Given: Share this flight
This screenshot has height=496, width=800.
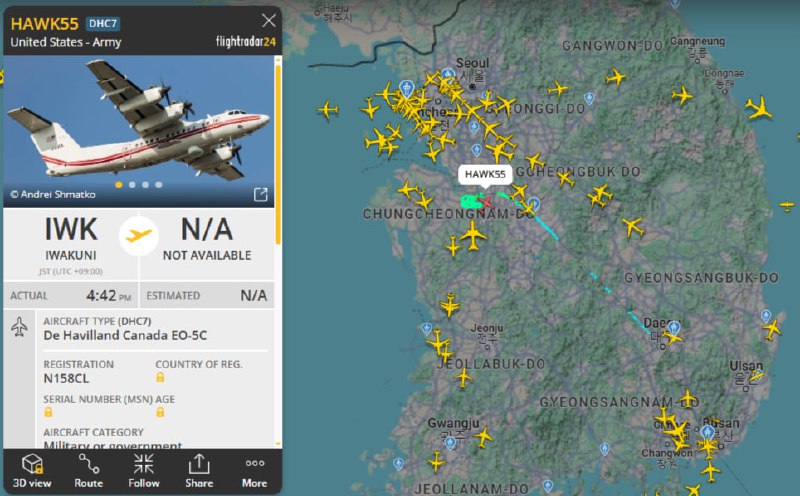Looking at the screenshot, I should 199,471.
